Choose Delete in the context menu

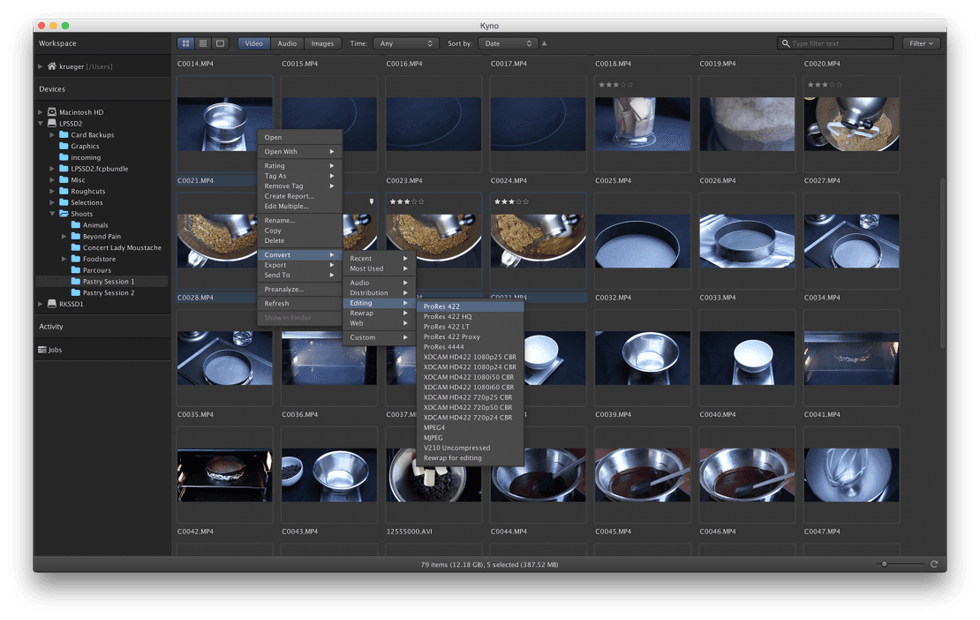pyautogui.click(x=299, y=240)
